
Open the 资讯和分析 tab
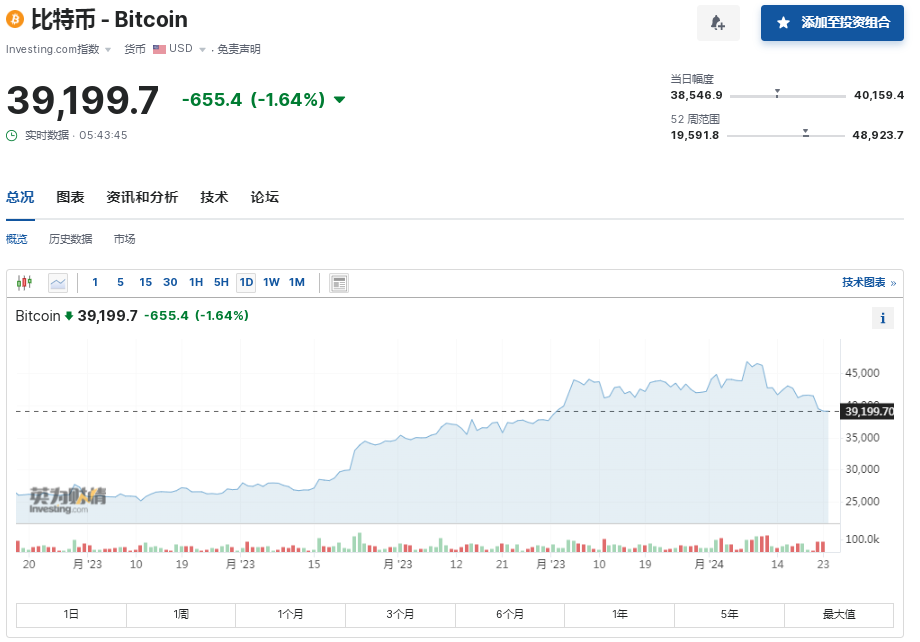coord(142,197)
